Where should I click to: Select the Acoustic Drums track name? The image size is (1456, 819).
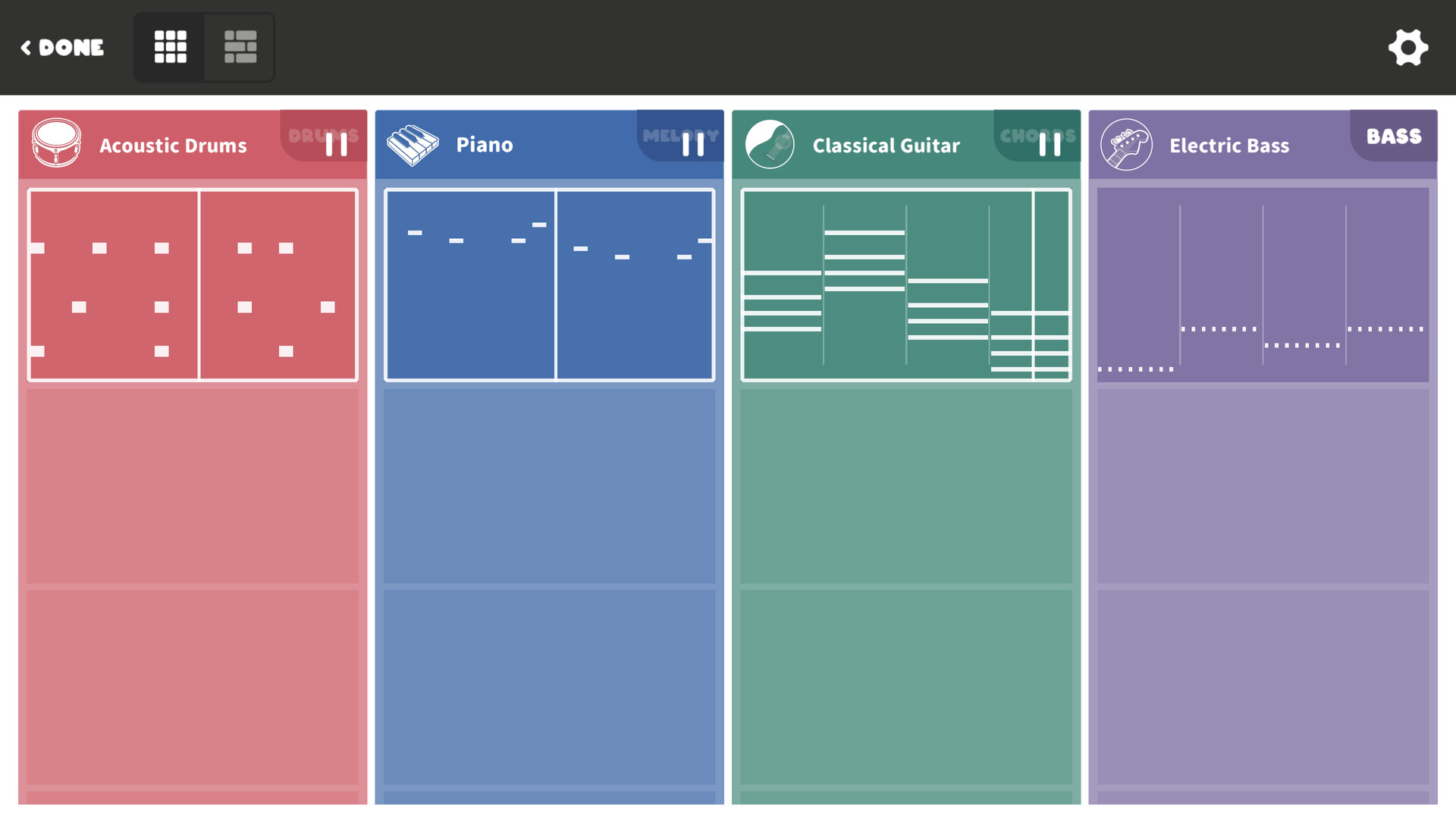coord(173,145)
